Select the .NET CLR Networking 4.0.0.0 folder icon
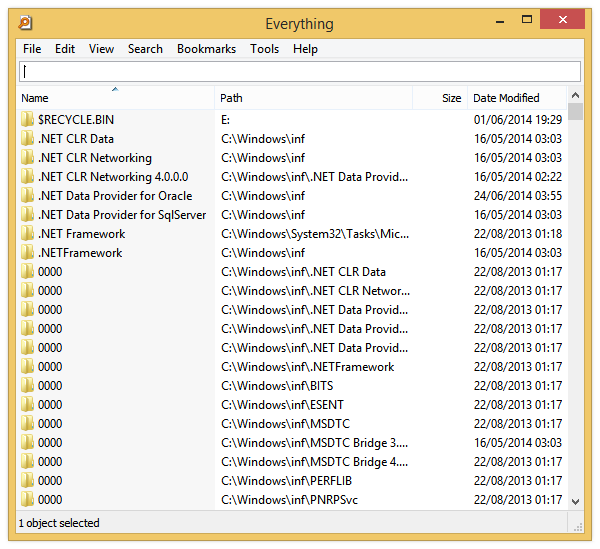Viewport: 600px width, 549px height. point(28,177)
